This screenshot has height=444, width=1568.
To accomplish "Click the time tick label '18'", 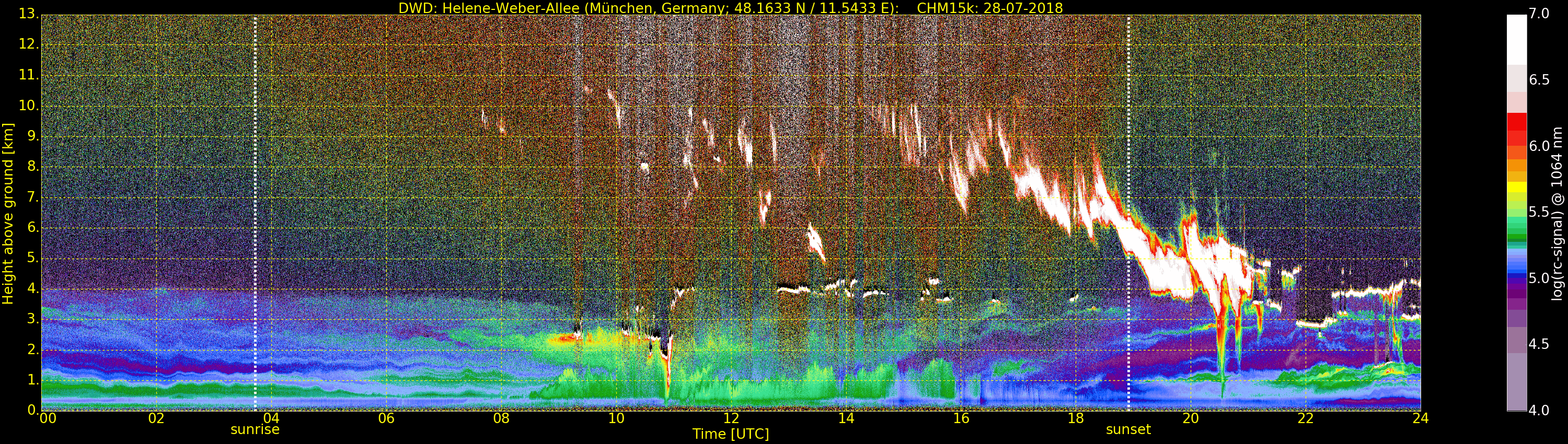I will pyautogui.click(x=1076, y=418).
